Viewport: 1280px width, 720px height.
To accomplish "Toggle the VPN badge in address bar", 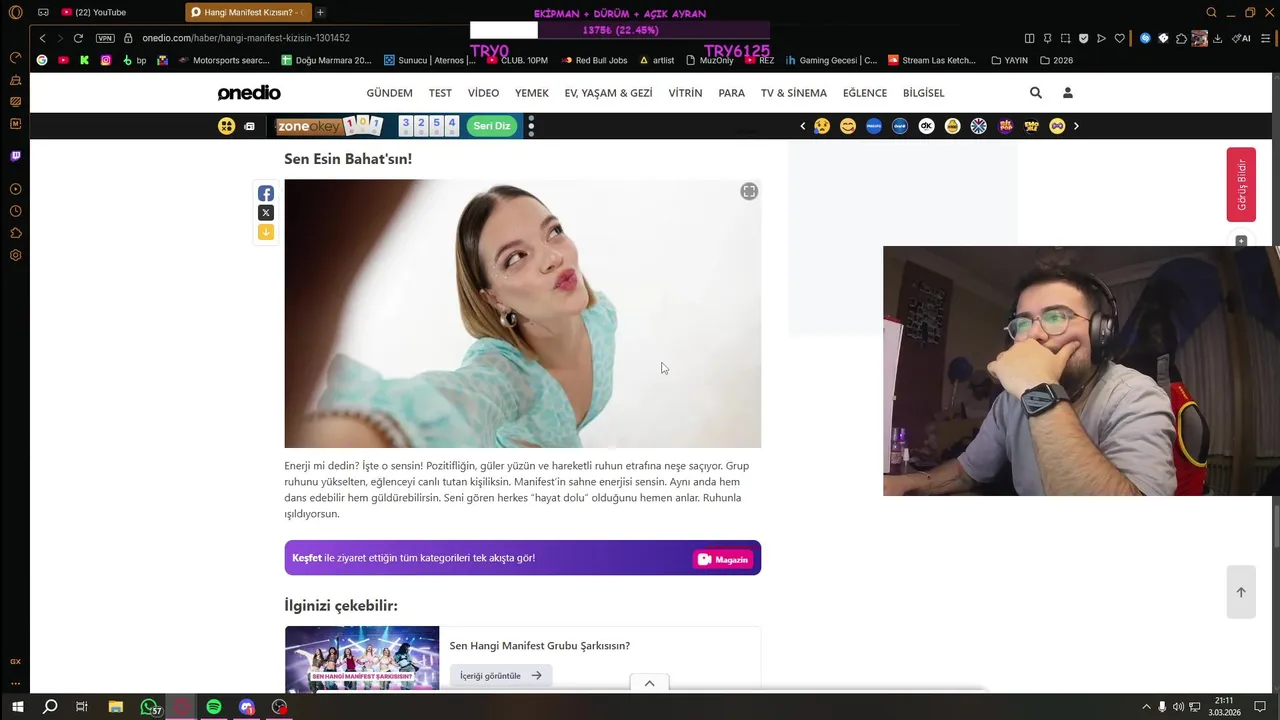I will click(x=105, y=38).
